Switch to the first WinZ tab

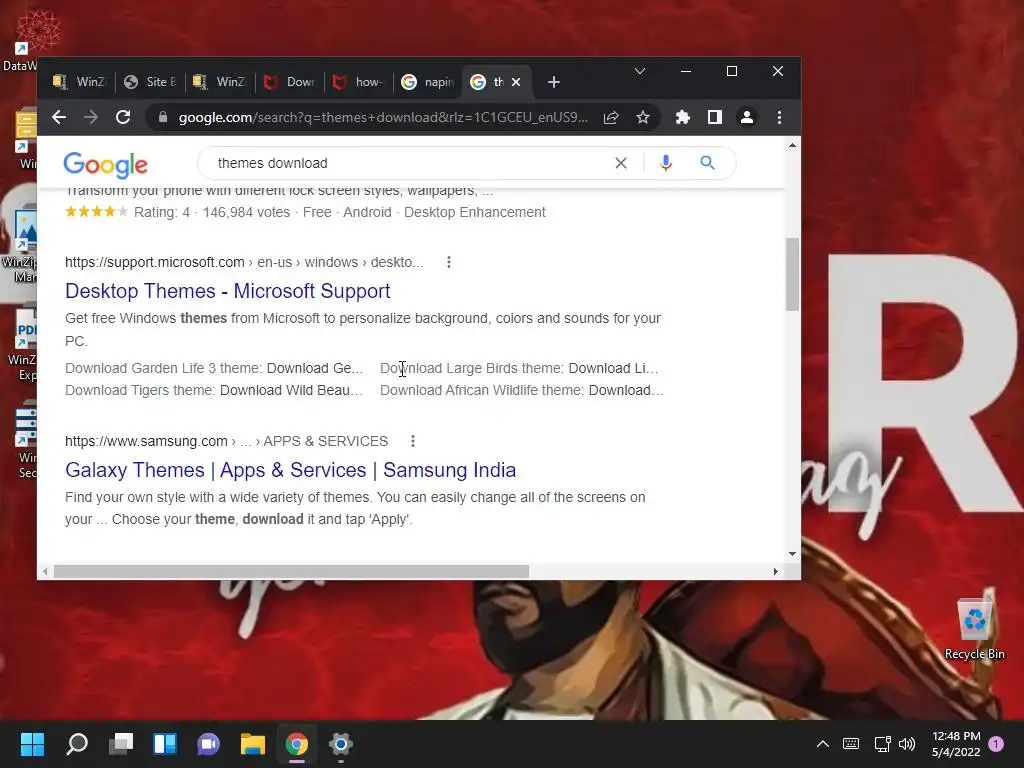point(80,82)
